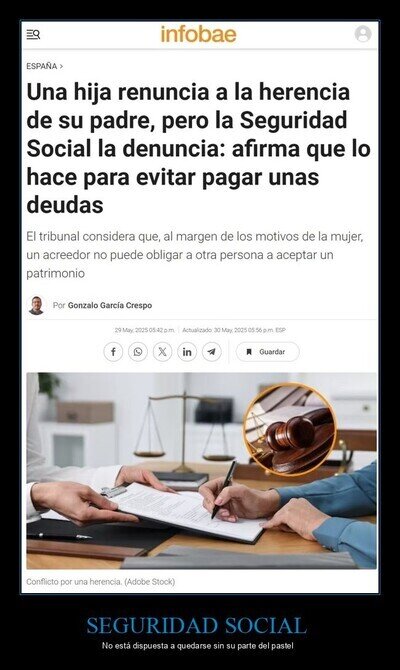Click the gavel circular inset image
Image resolution: width=400 pixels, height=670 pixels.
pos(290,429)
